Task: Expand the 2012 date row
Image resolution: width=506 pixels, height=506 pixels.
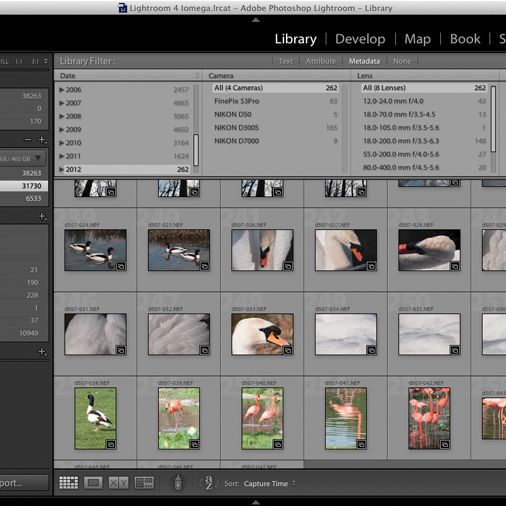Action: [x=62, y=169]
